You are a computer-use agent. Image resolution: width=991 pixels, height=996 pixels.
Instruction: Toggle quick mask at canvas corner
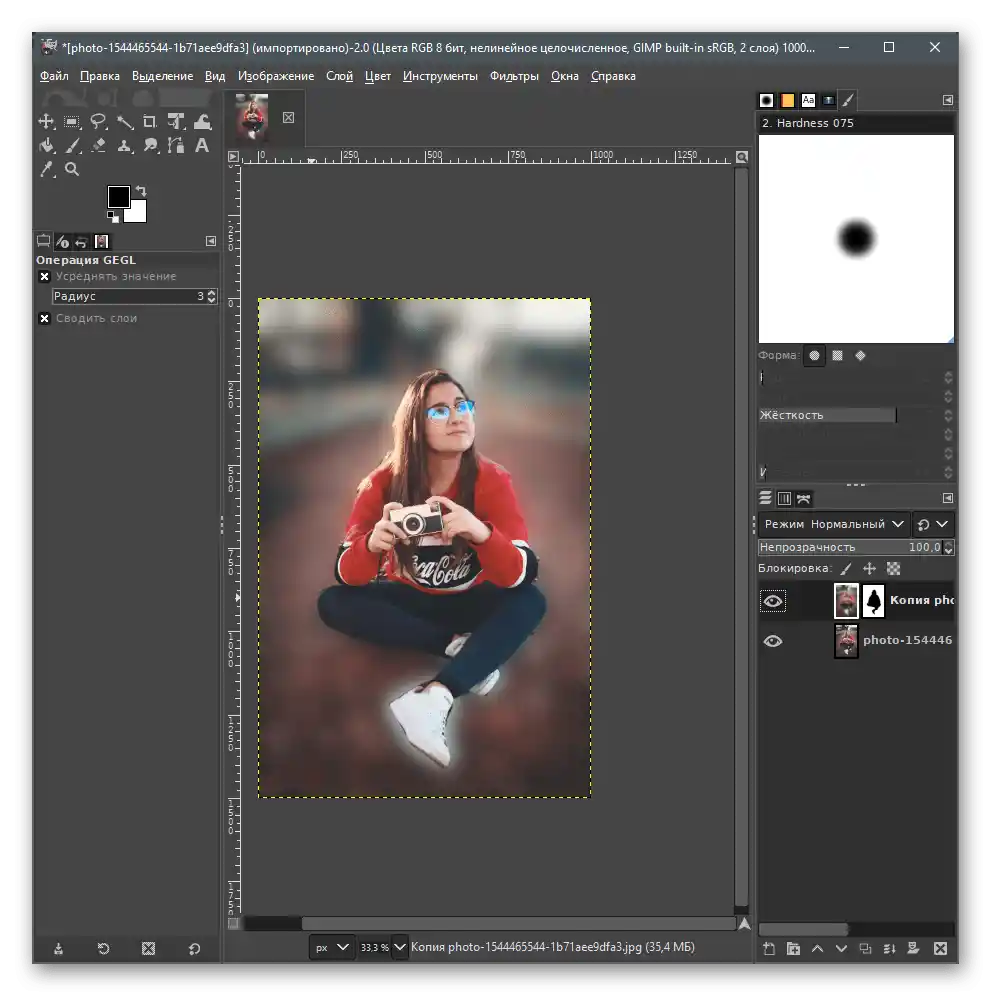coord(234,924)
